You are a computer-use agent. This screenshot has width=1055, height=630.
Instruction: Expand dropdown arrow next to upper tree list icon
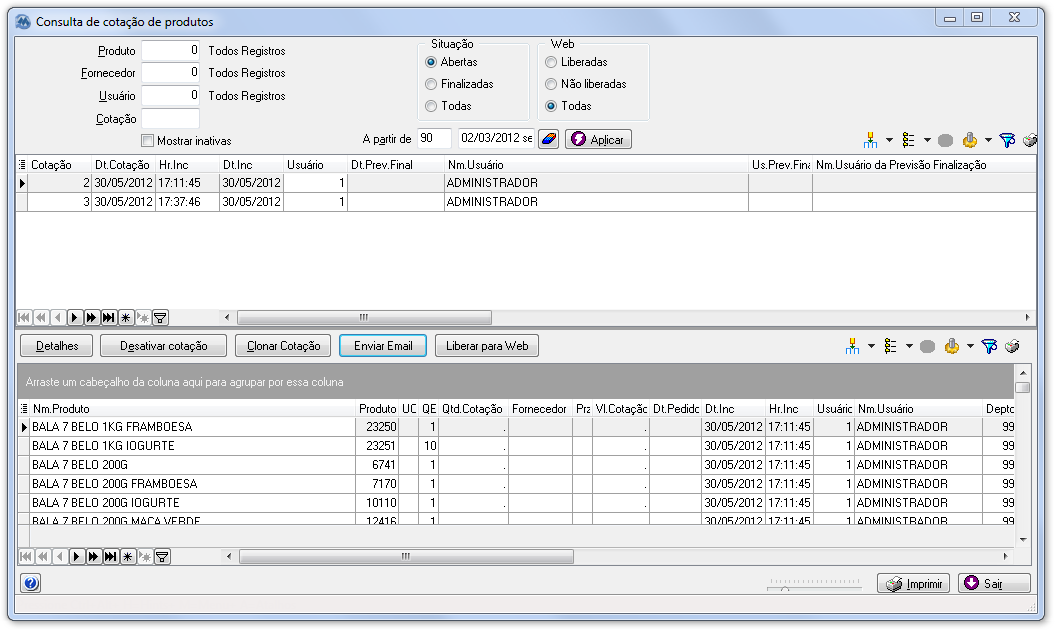click(x=926, y=140)
